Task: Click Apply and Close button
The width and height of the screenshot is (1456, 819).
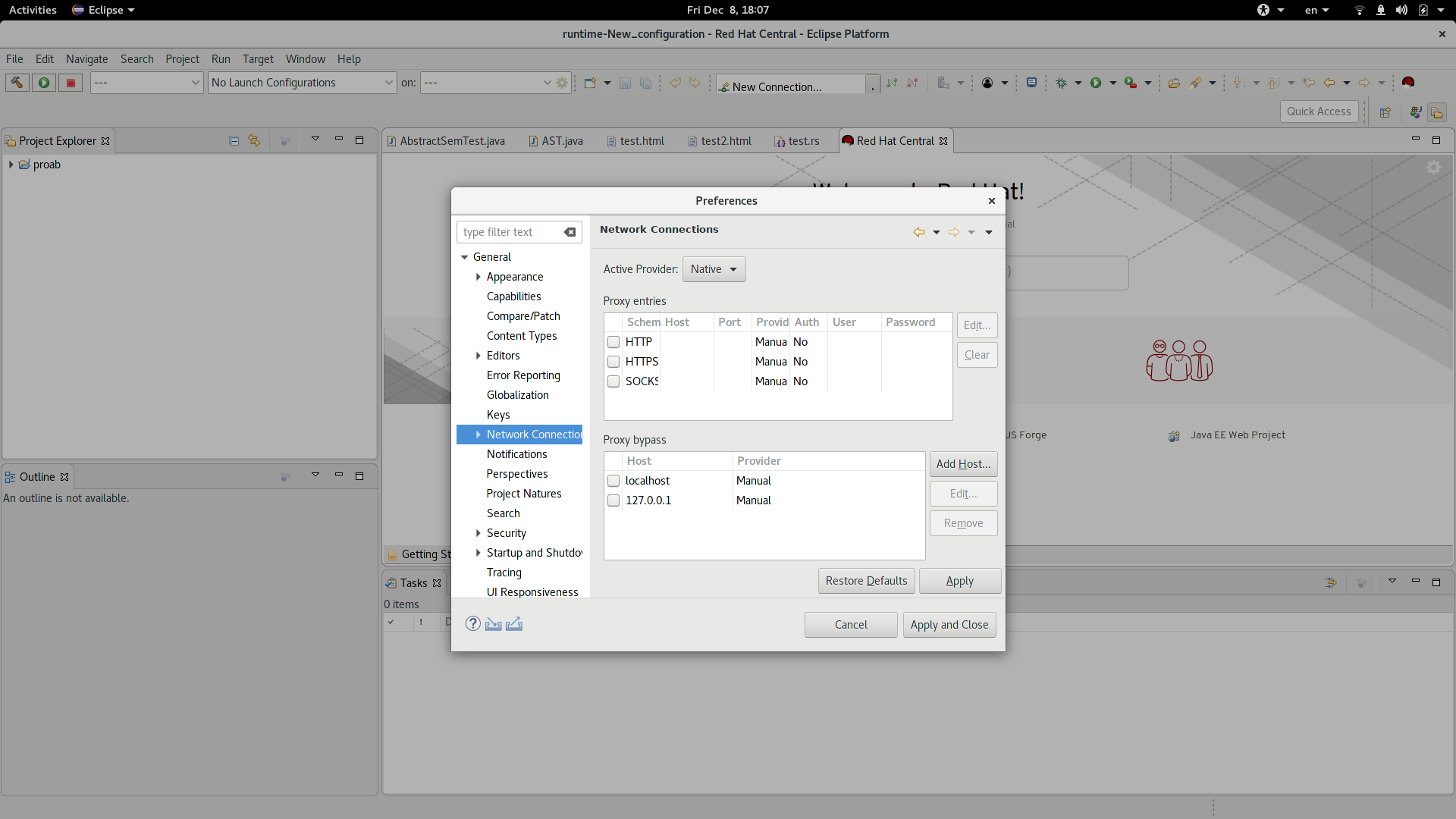Action: pyautogui.click(x=949, y=625)
